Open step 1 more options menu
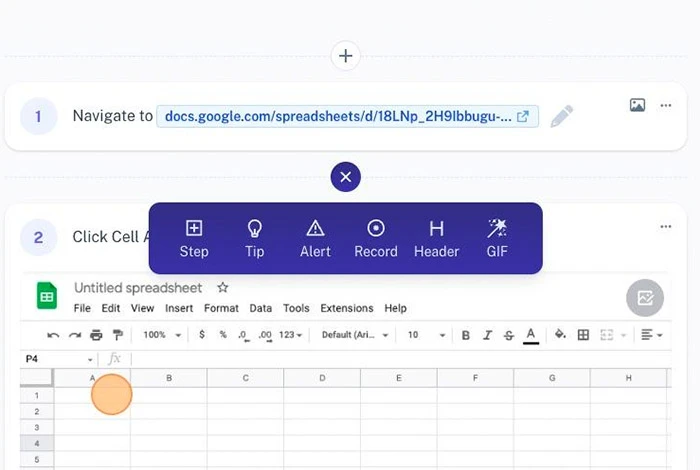This screenshot has height=470, width=700. point(666,105)
